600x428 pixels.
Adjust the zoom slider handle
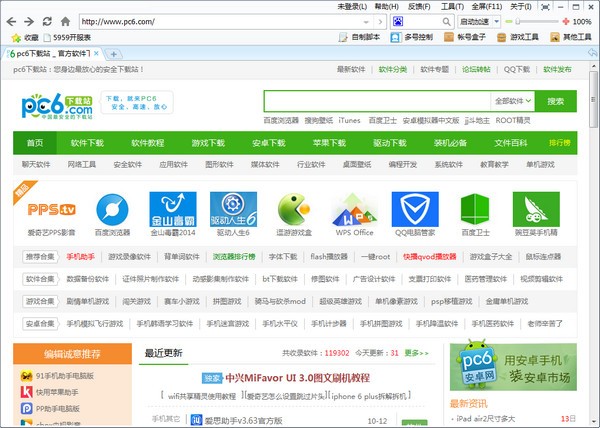(517, 21)
